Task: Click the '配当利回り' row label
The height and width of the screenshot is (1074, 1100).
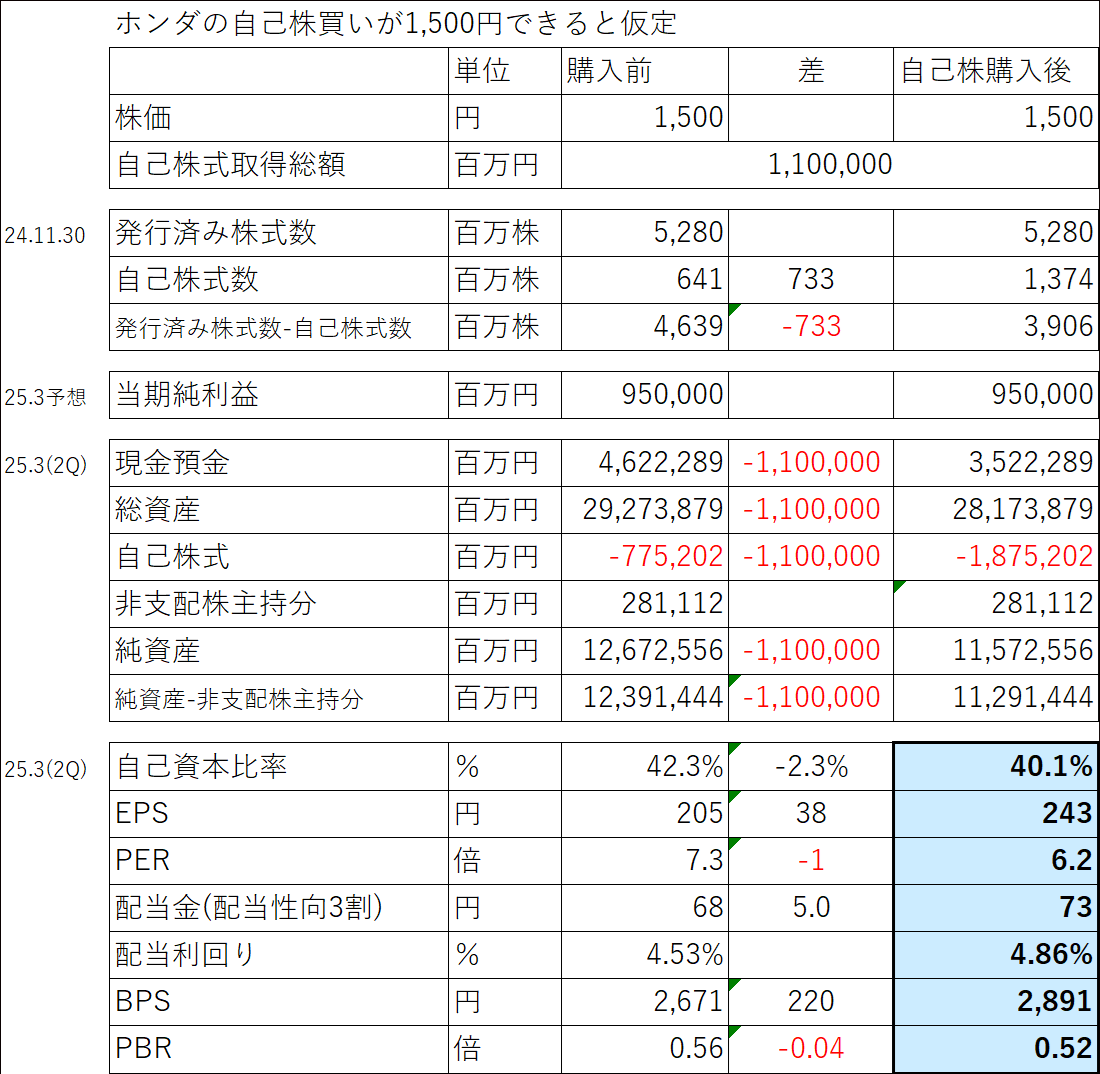Action: 185,955
